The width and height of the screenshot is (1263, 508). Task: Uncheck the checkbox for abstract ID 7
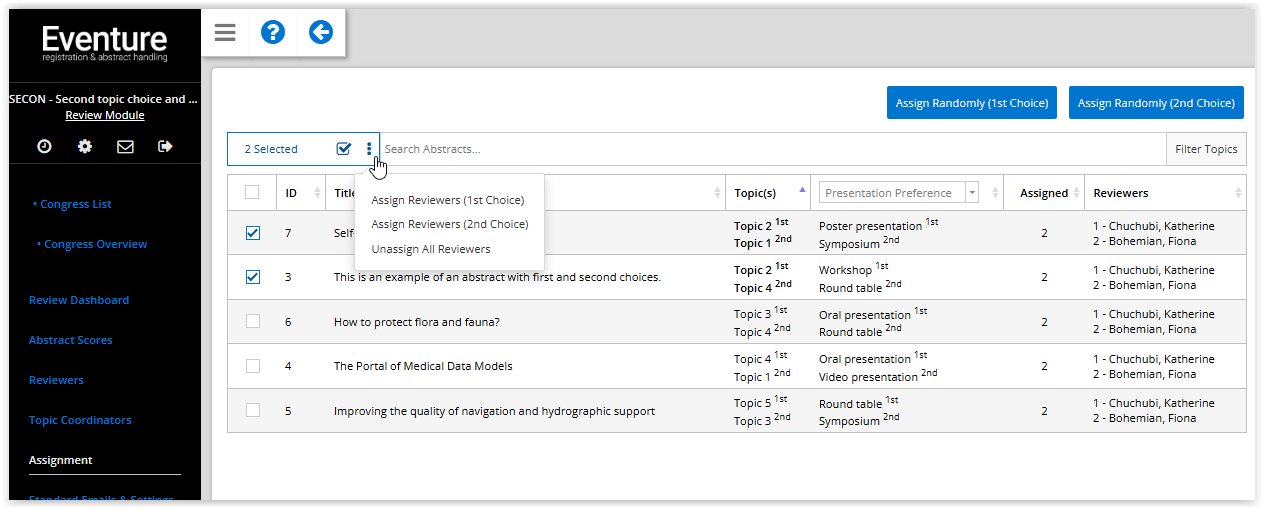coord(253,233)
